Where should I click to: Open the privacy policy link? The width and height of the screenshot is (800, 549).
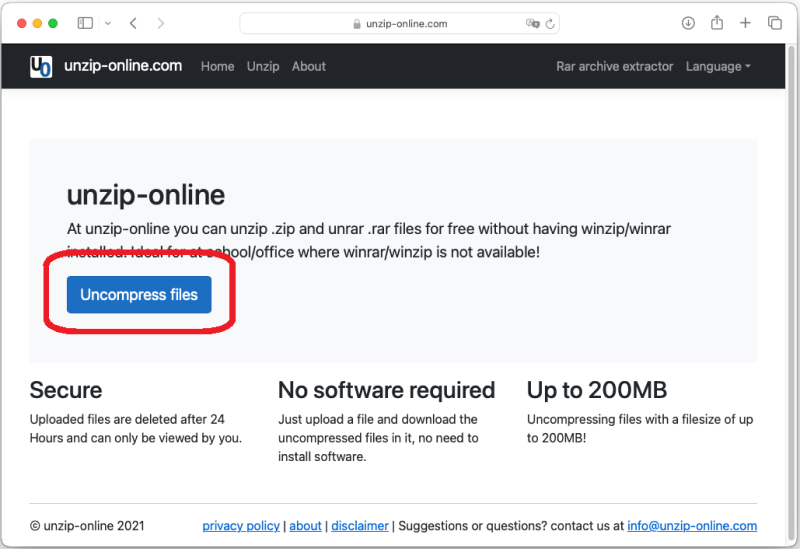[241, 526]
